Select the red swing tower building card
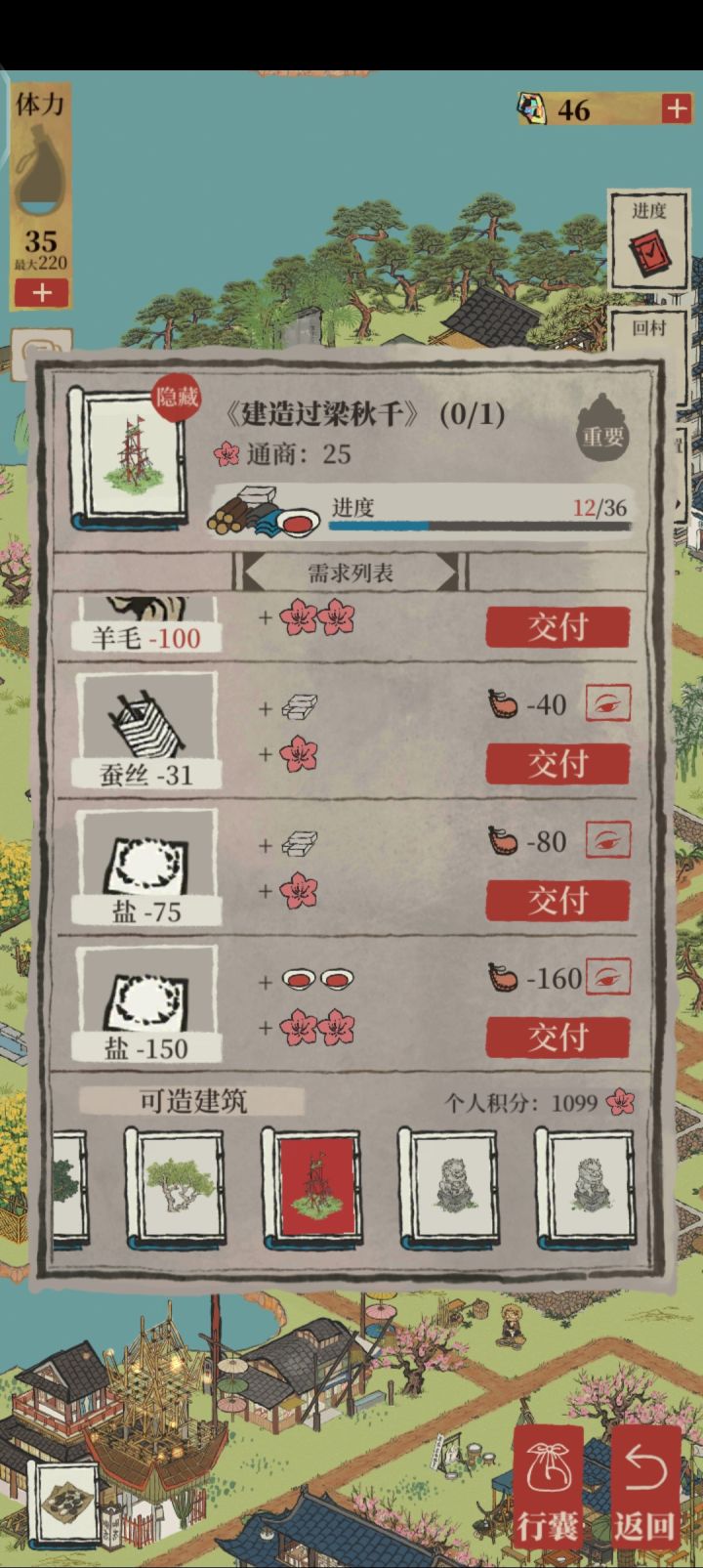The height and width of the screenshot is (1568, 703). point(311,1190)
